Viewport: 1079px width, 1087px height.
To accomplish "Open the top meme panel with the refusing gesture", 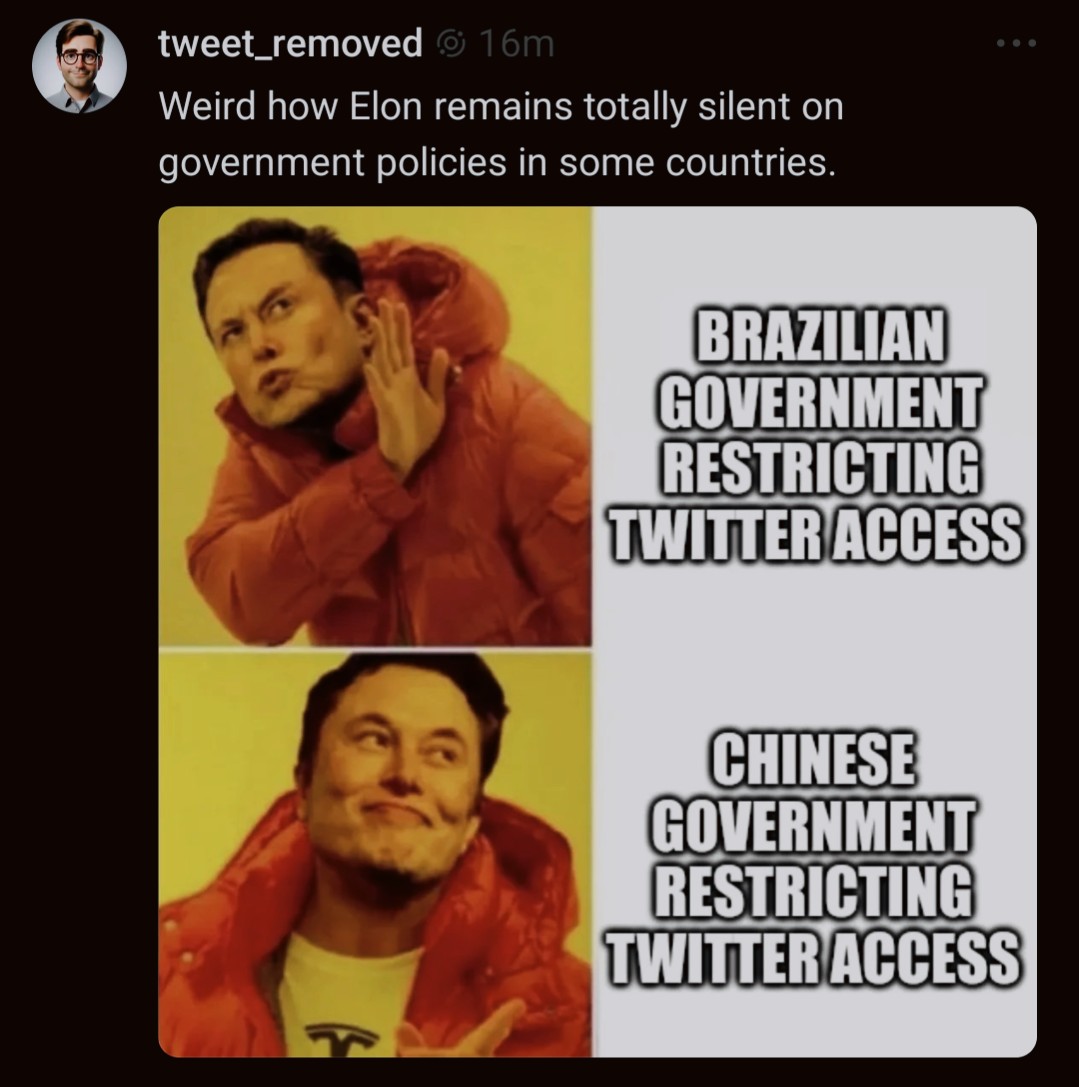I will point(375,426).
